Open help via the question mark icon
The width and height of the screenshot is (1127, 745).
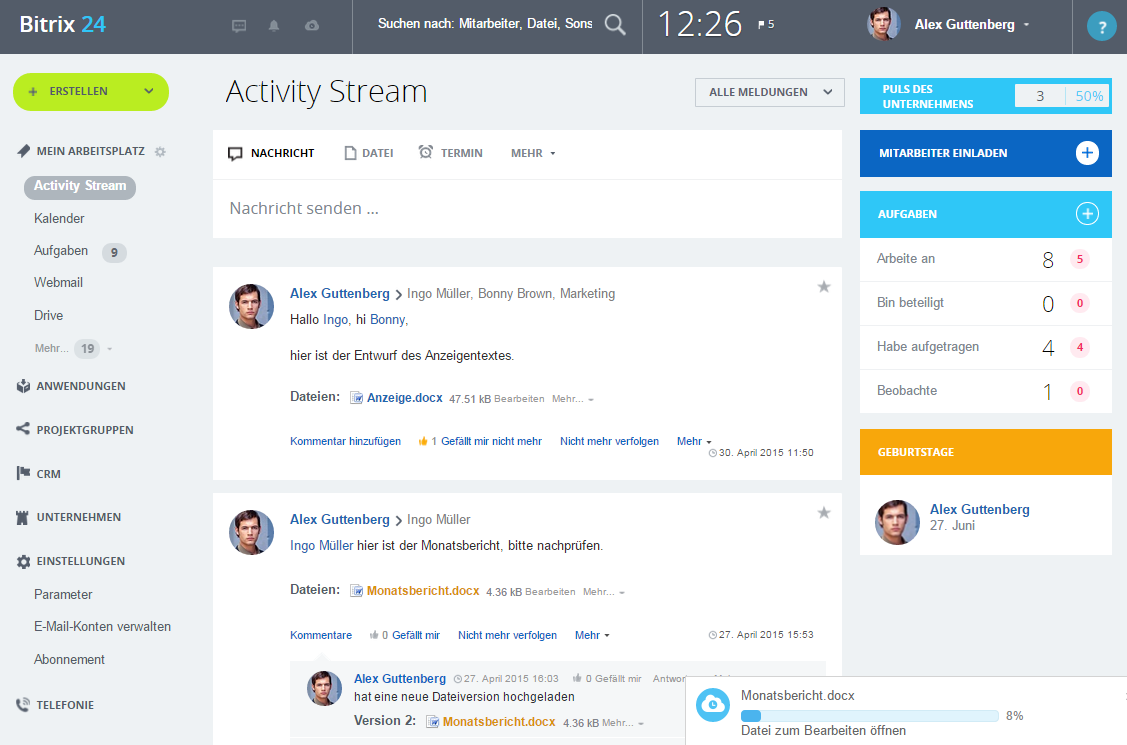pyautogui.click(x=1100, y=26)
